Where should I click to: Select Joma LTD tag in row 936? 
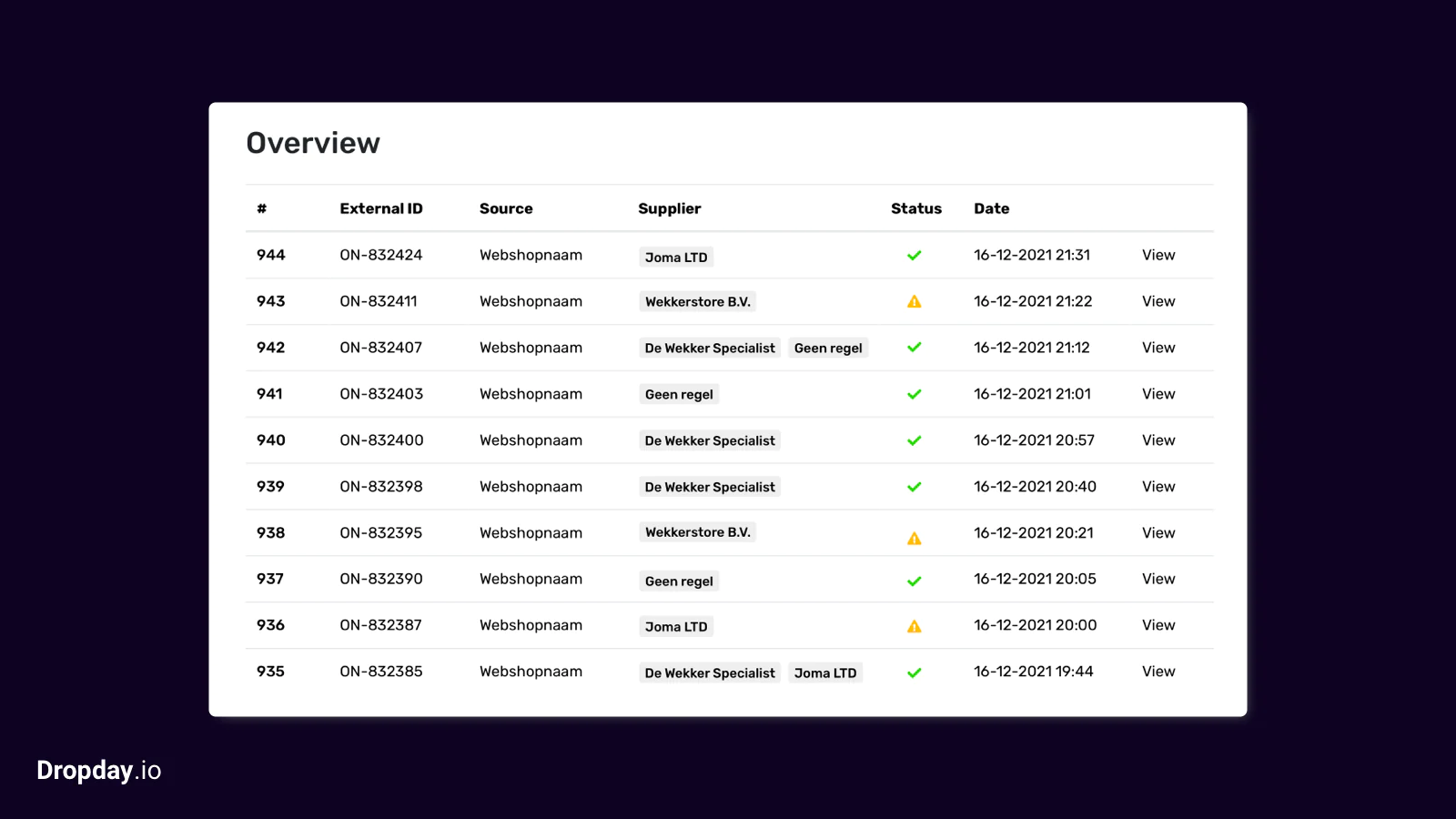(x=676, y=627)
